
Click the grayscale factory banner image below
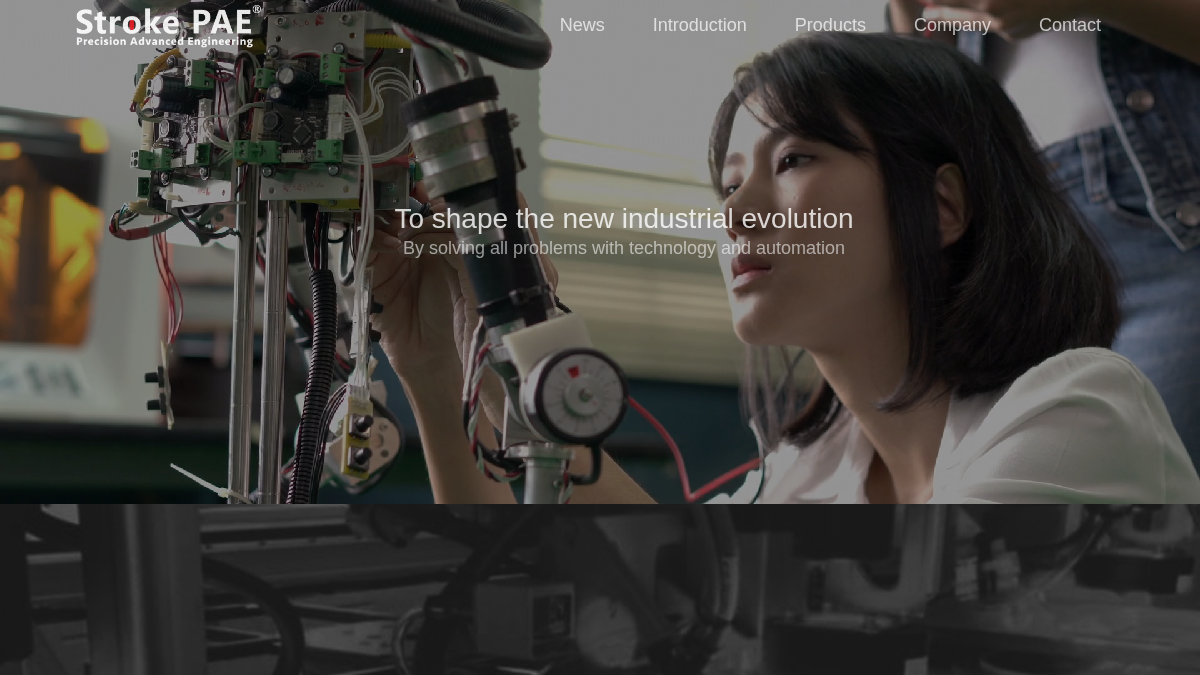pyautogui.click(x=600, y=590)
